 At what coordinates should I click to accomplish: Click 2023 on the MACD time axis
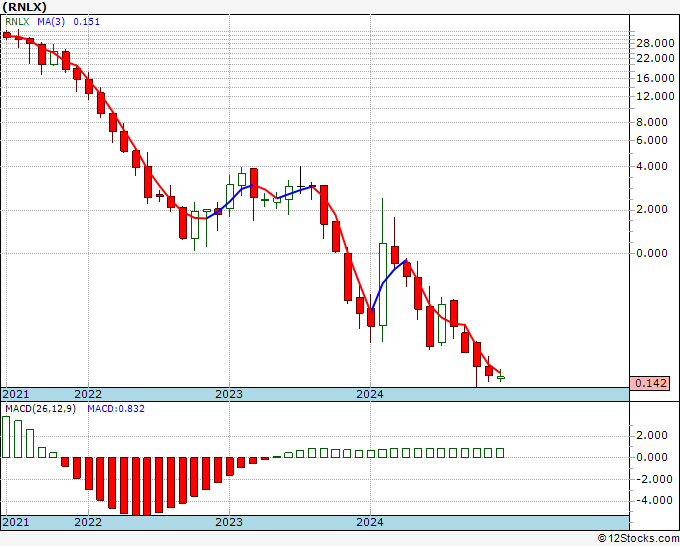(229, 522)
